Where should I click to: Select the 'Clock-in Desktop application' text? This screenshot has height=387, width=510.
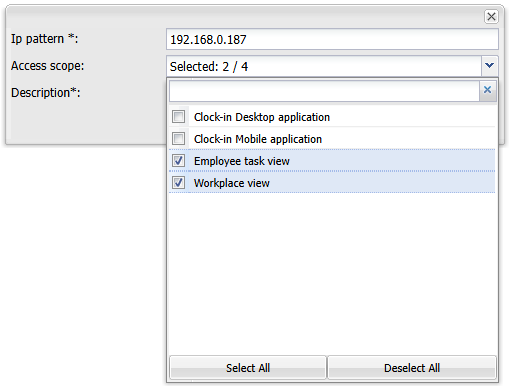(262, 117)
